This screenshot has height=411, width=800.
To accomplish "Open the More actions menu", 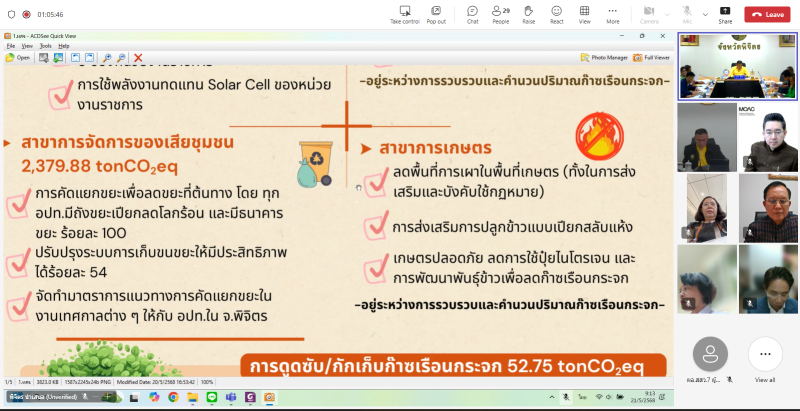I will coord(612,13).
